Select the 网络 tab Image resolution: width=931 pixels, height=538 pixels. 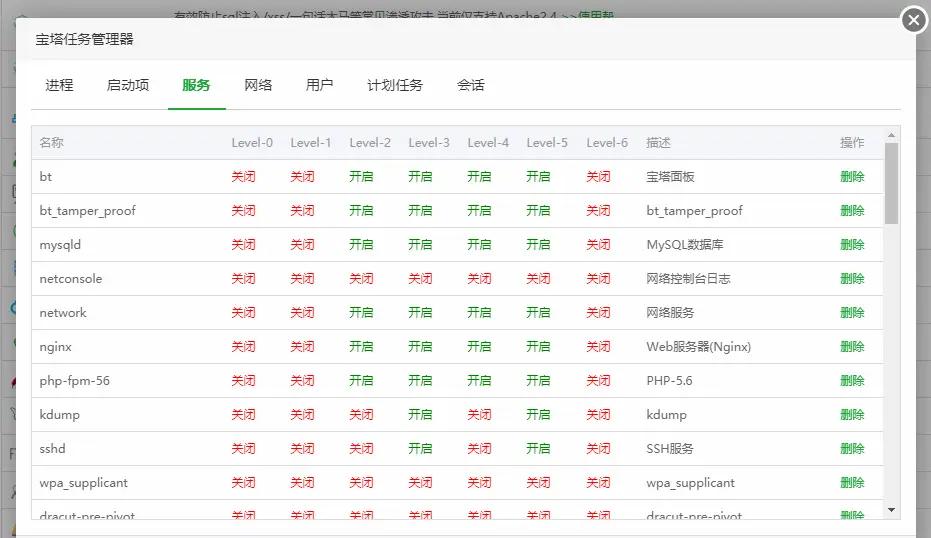tap(258, 85)
